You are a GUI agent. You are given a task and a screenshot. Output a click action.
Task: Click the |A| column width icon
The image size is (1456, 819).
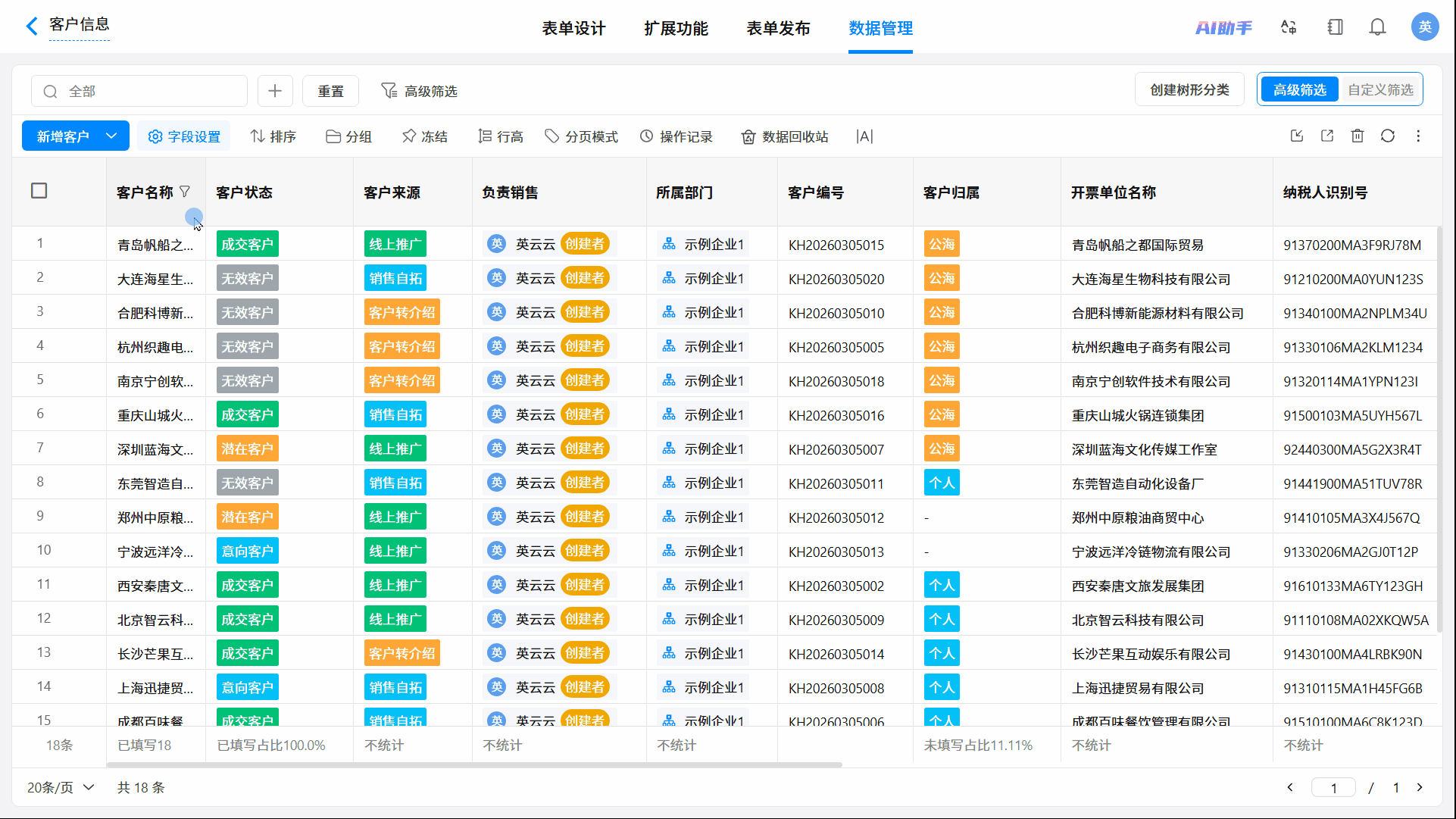864,136
